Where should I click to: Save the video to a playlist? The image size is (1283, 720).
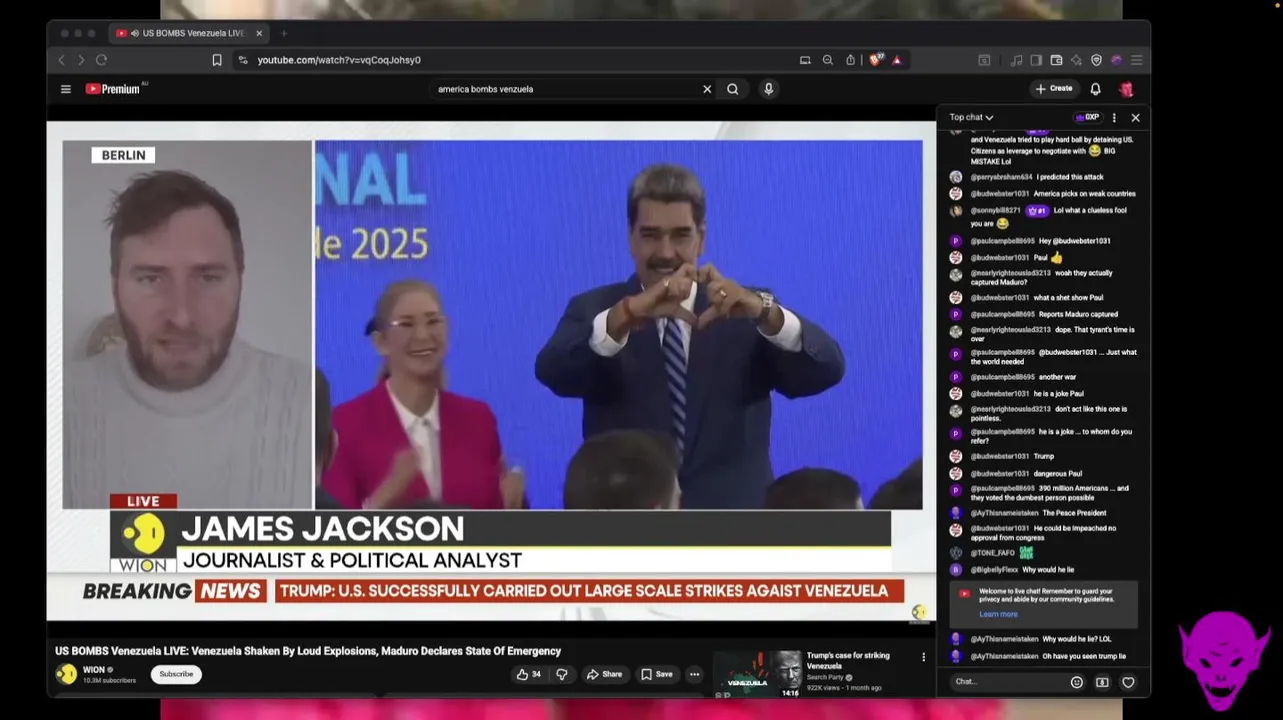click(657, 674)
